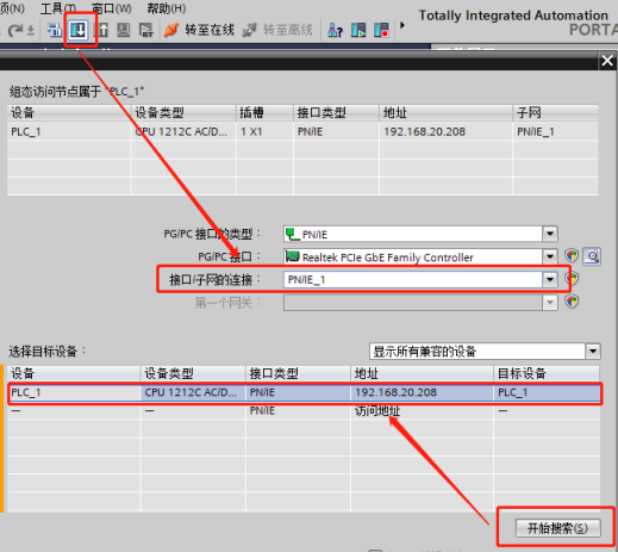Viewport: 618px width, 552px height.
Task: Click the Realtek network card icon
Action: pyautogui.click(x=292, y=256)
